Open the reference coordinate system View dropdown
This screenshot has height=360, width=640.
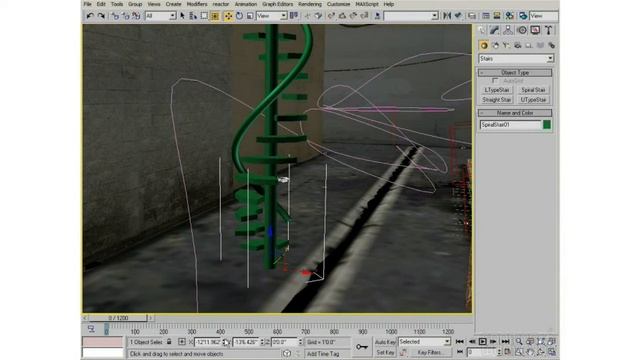pyautogui.click(x=271, y=16)
